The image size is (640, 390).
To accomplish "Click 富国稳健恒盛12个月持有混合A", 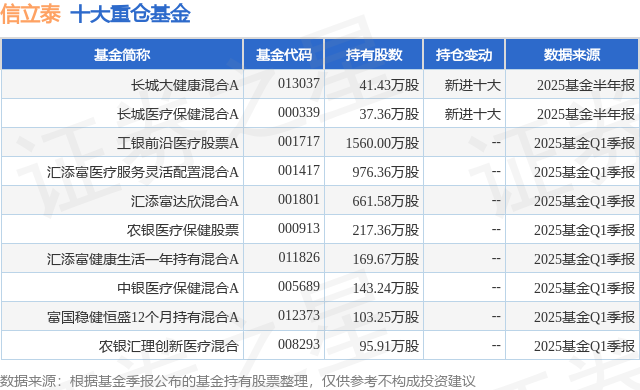I will (x=142, y=317).
